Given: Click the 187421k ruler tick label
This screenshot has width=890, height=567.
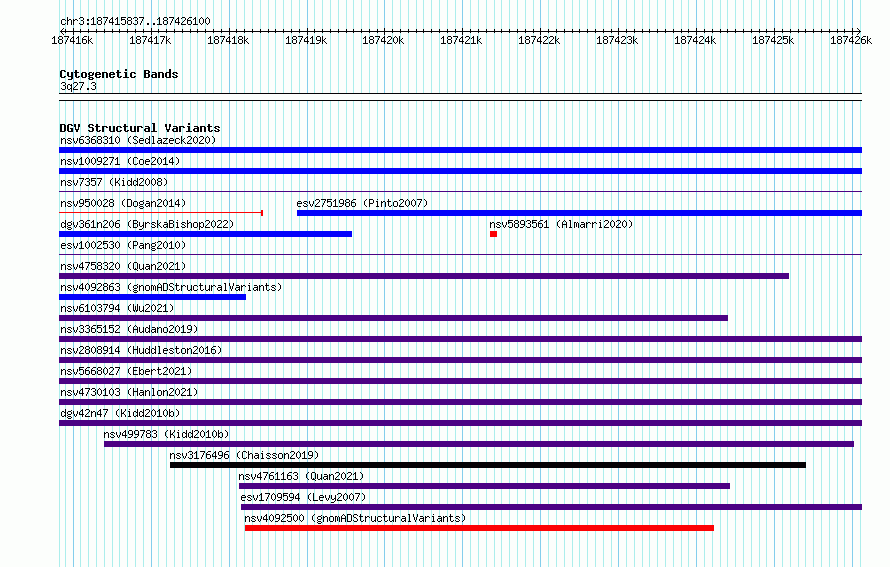Looking at the screenshot, I should [461, 40].
